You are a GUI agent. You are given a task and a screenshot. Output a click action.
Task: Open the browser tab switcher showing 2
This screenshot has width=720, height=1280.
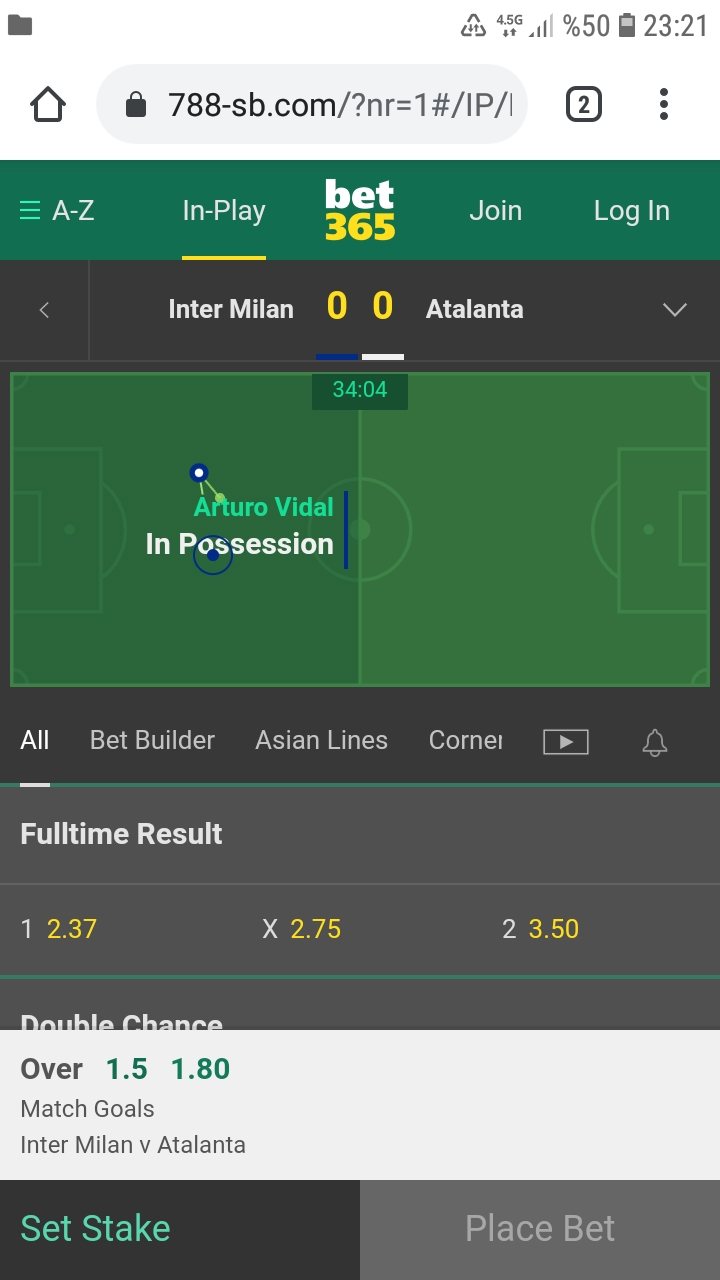coord(584,104)
